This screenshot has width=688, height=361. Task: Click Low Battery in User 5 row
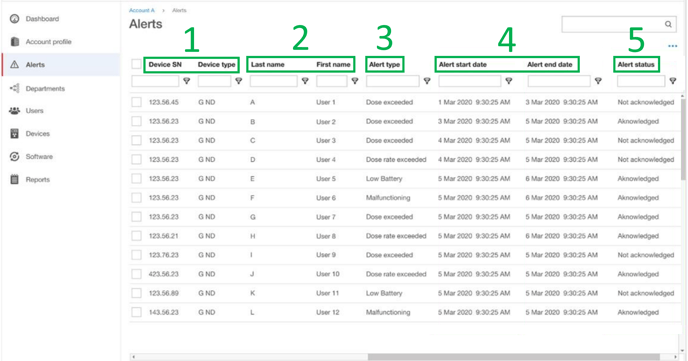coord(384,179)
